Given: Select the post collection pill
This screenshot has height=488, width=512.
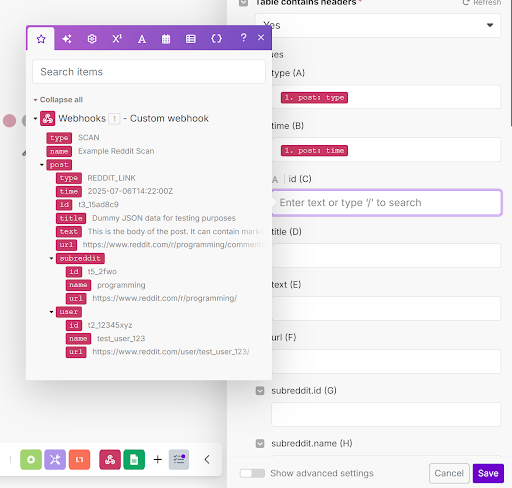Looking at the screenshot, I should 59,165.
